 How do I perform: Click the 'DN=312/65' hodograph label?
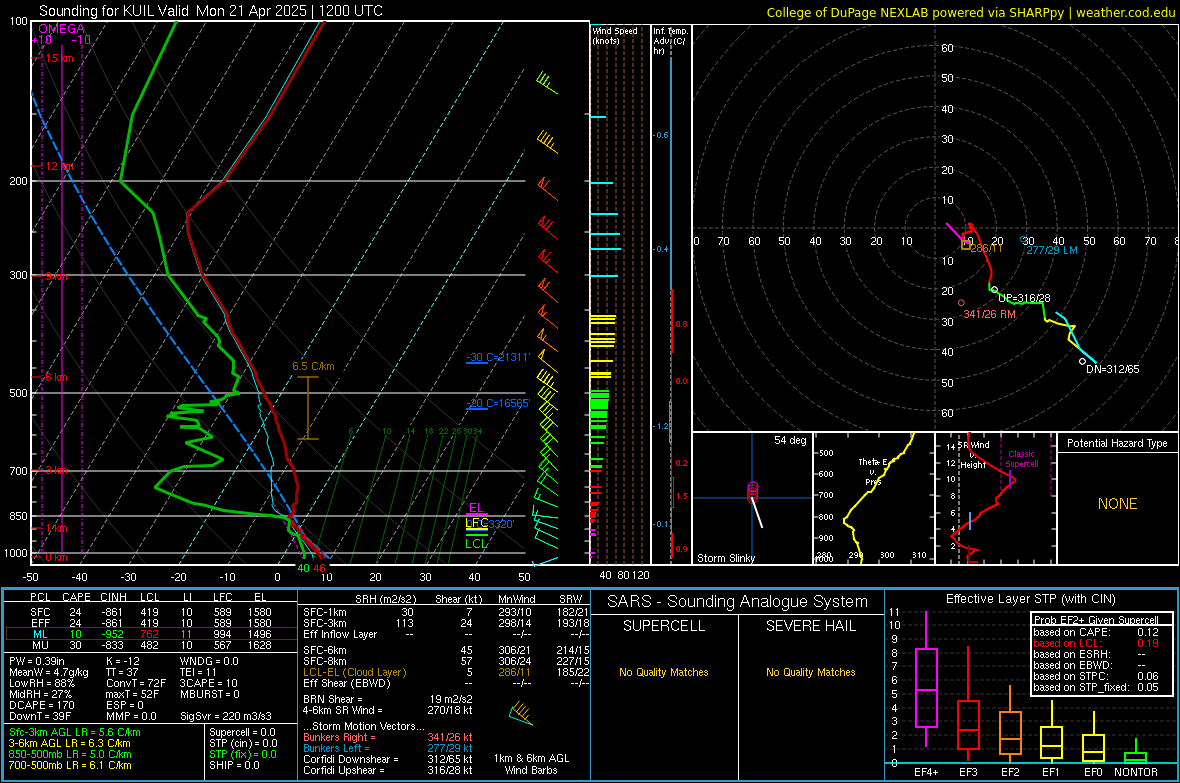[x=1112, y=369]
